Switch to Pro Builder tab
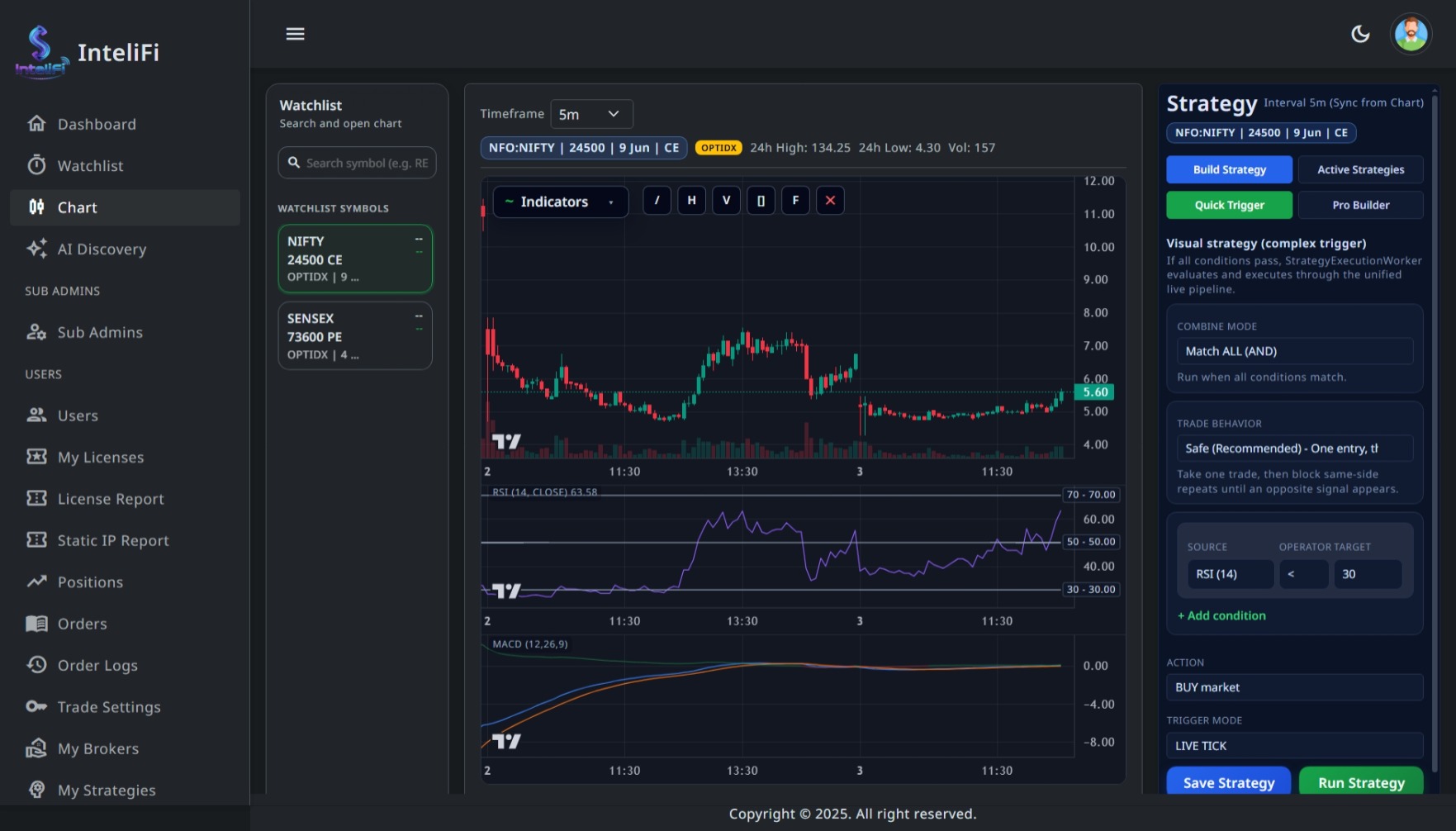This screenshot has height=831, width=1456. [1360, 205]
